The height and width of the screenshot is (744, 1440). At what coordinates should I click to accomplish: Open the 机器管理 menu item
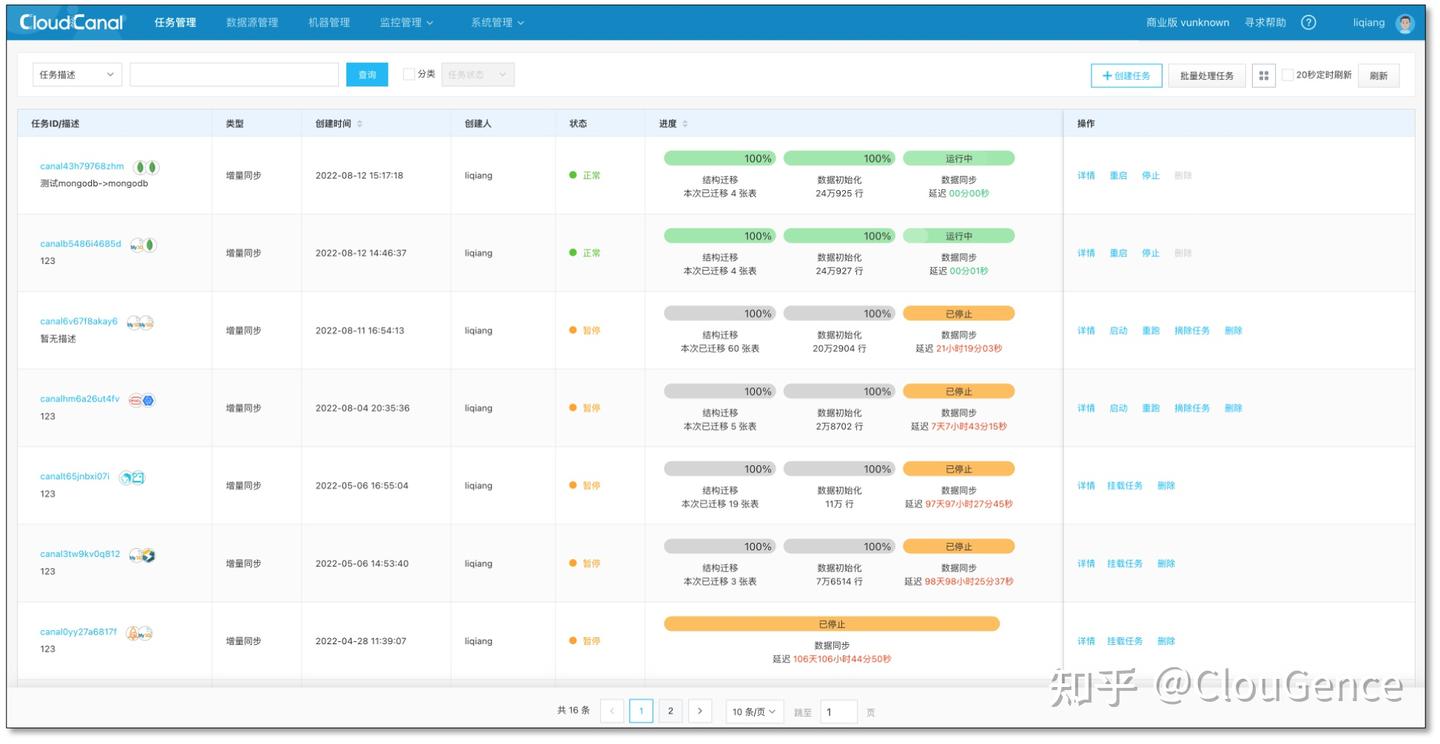click(x=328, y=22)
